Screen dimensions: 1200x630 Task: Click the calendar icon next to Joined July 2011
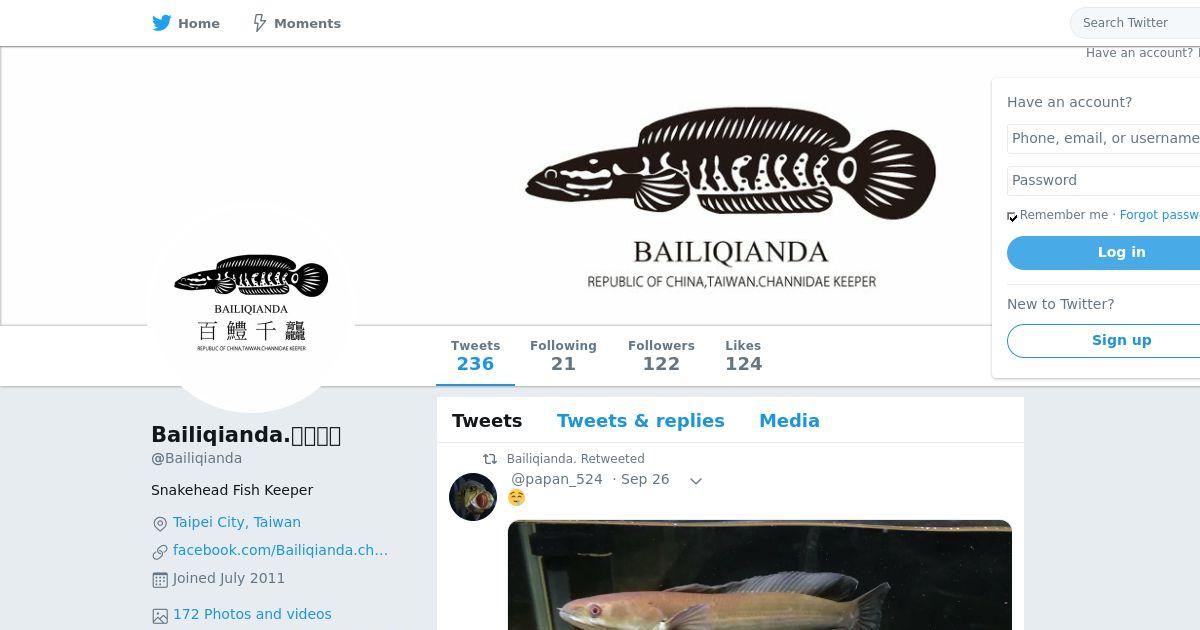point(160,580)
